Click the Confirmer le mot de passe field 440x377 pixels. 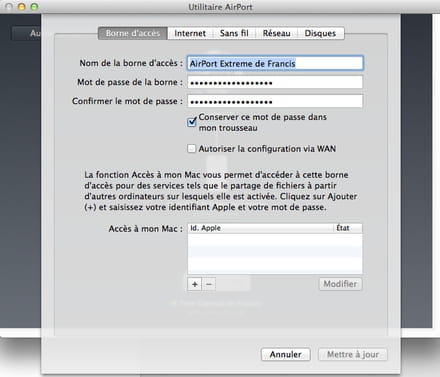click(x=275, y=101)
